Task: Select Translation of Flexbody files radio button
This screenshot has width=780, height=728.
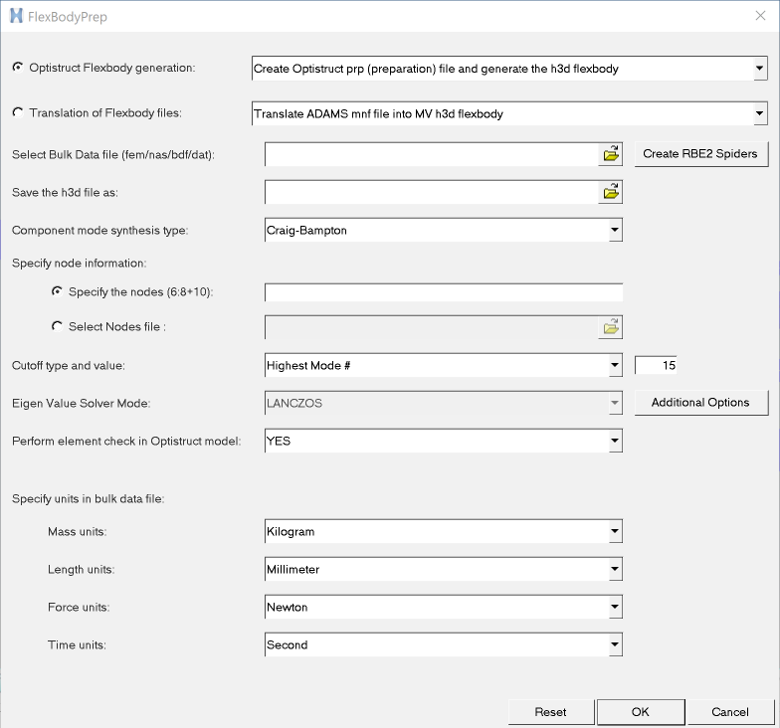Action: point(18,113)
